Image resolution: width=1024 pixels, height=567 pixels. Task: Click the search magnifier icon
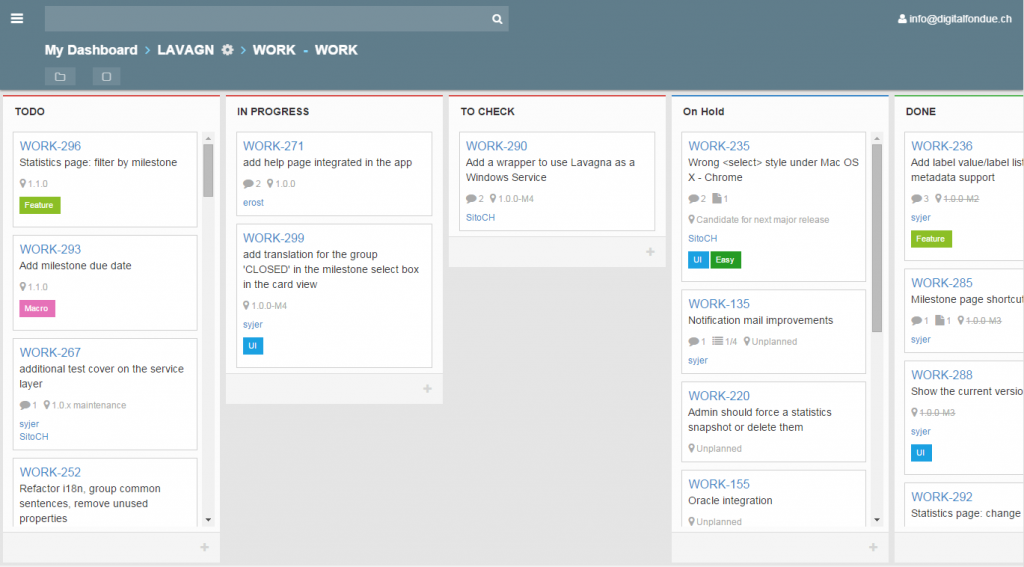click(x=497, y=19)
